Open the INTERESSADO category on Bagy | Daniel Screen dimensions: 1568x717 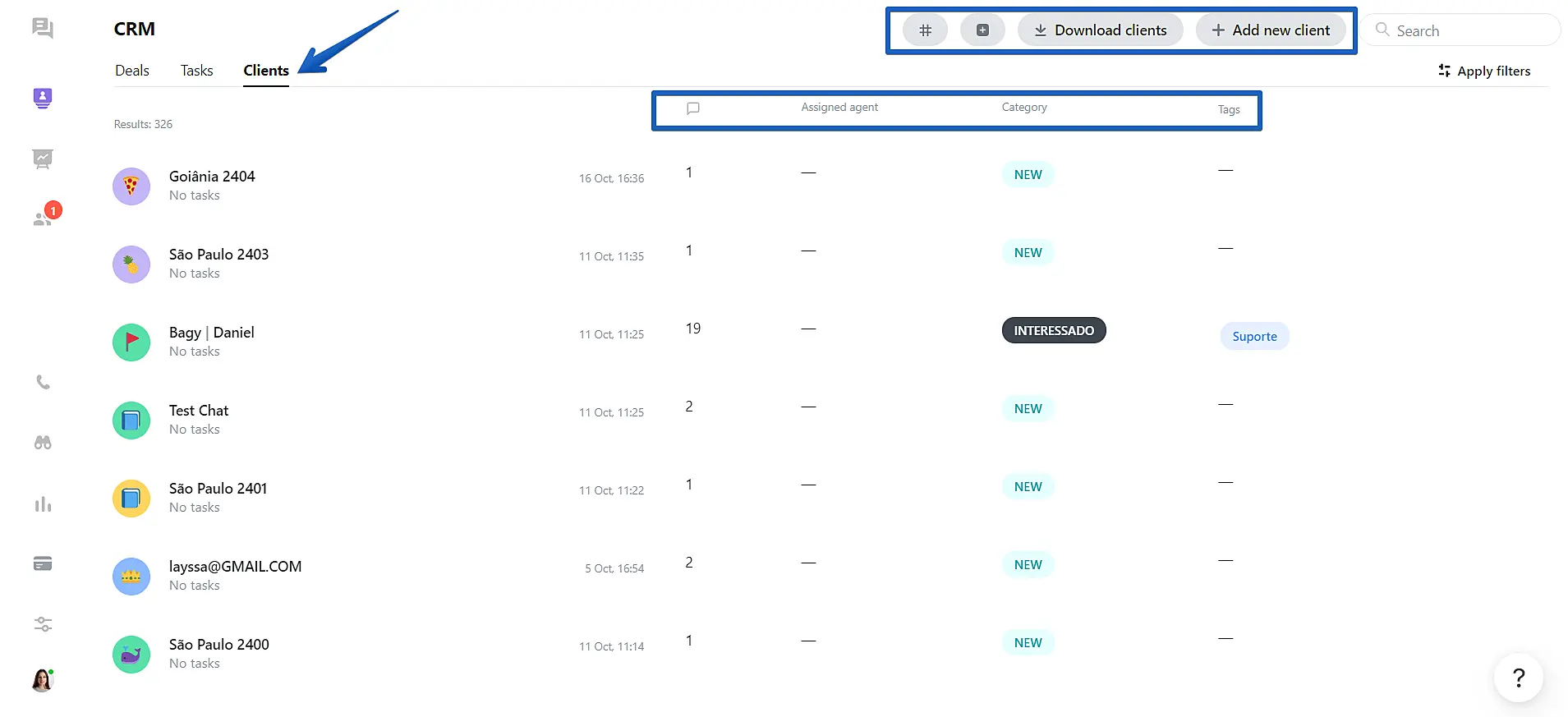point(1053,330)
